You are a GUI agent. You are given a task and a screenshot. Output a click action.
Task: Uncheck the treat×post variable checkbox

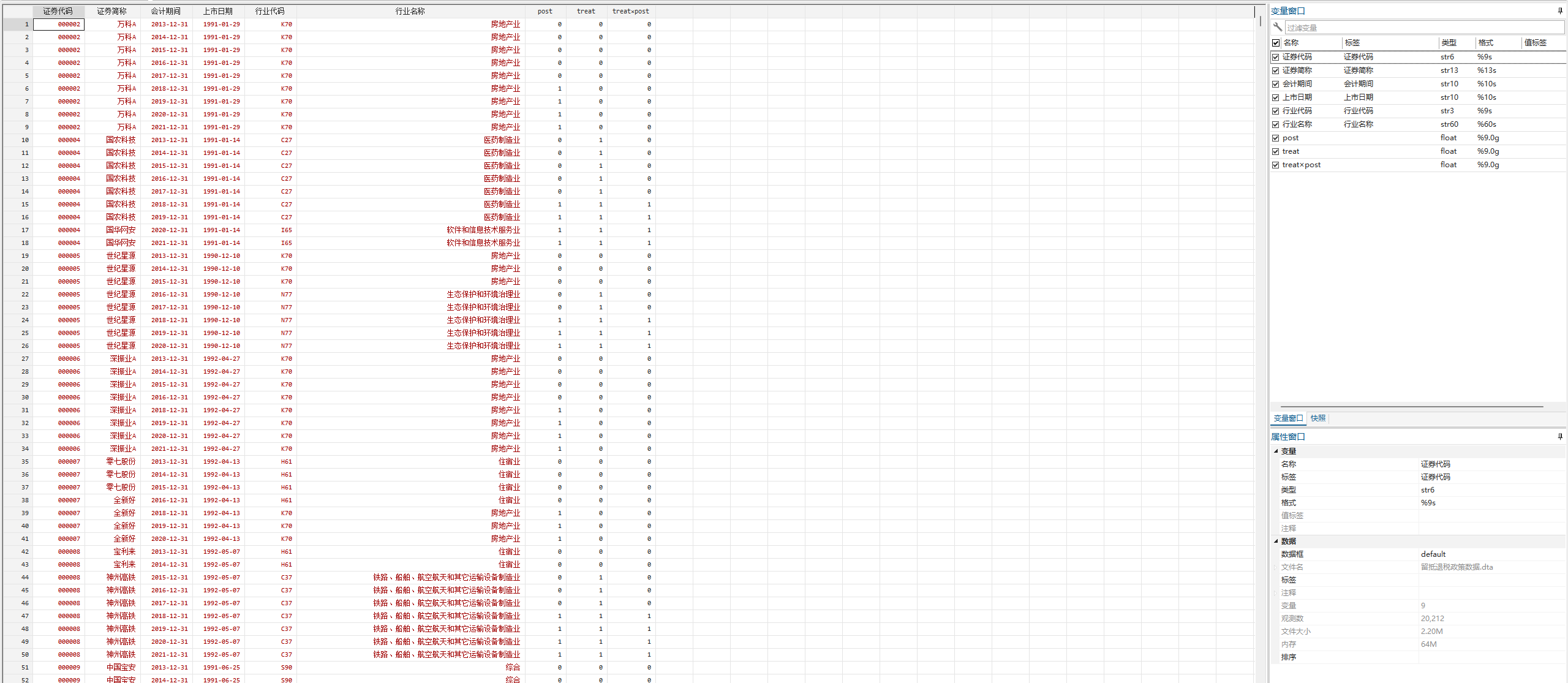pos(1276,165)
